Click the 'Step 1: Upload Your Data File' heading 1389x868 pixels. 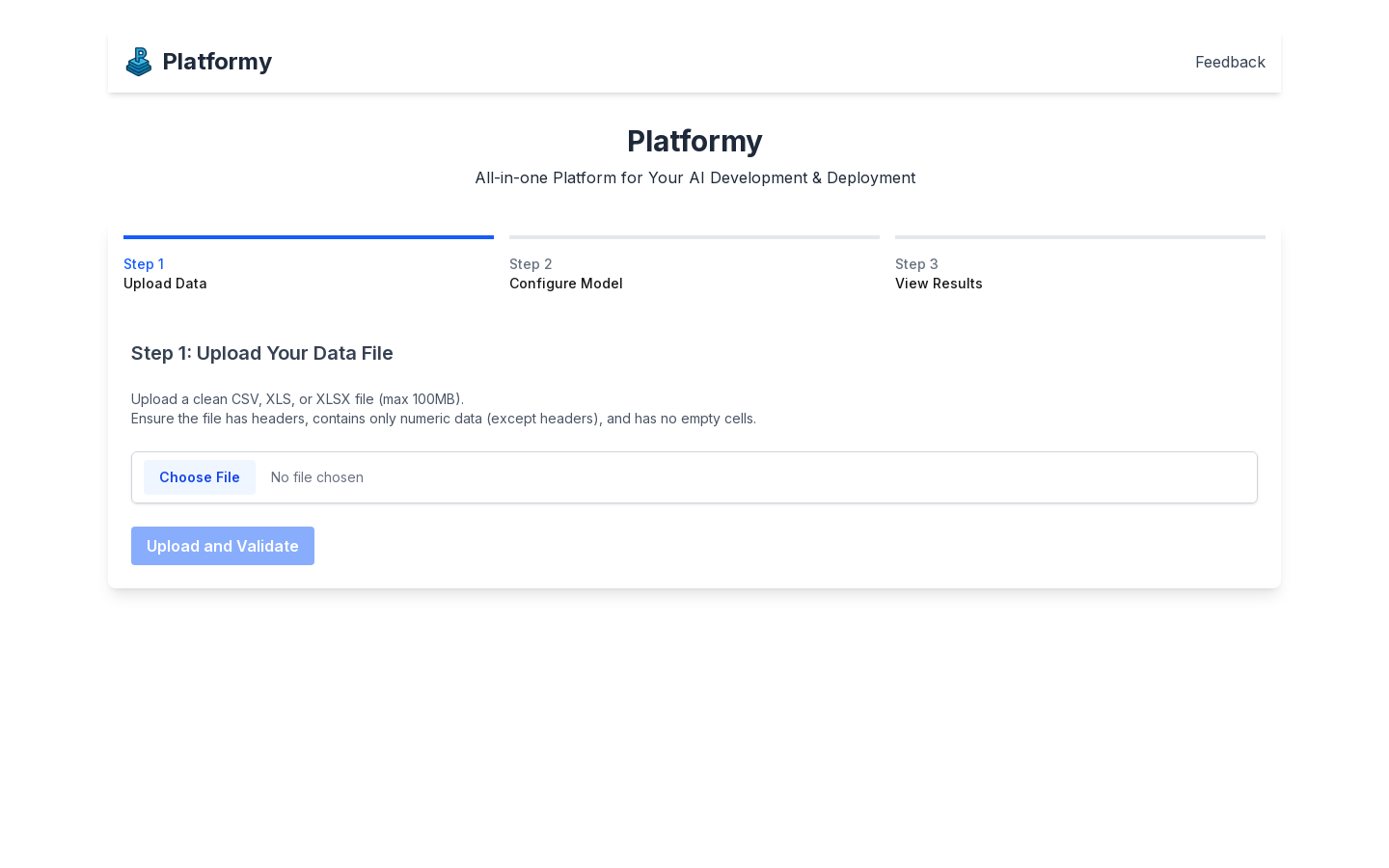point(262,353)
